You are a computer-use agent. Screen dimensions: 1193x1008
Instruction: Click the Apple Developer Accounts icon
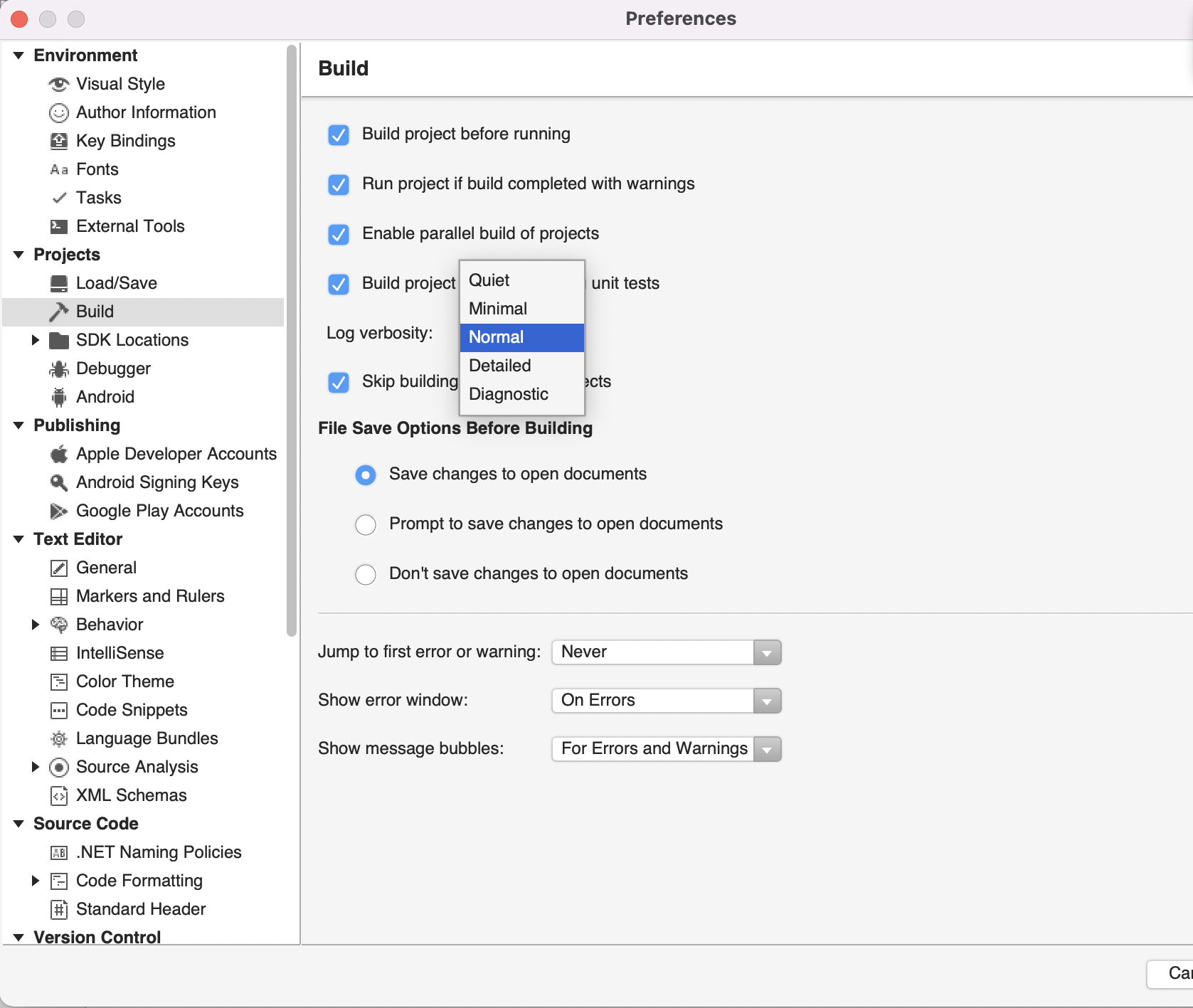(x=58, y=454)
